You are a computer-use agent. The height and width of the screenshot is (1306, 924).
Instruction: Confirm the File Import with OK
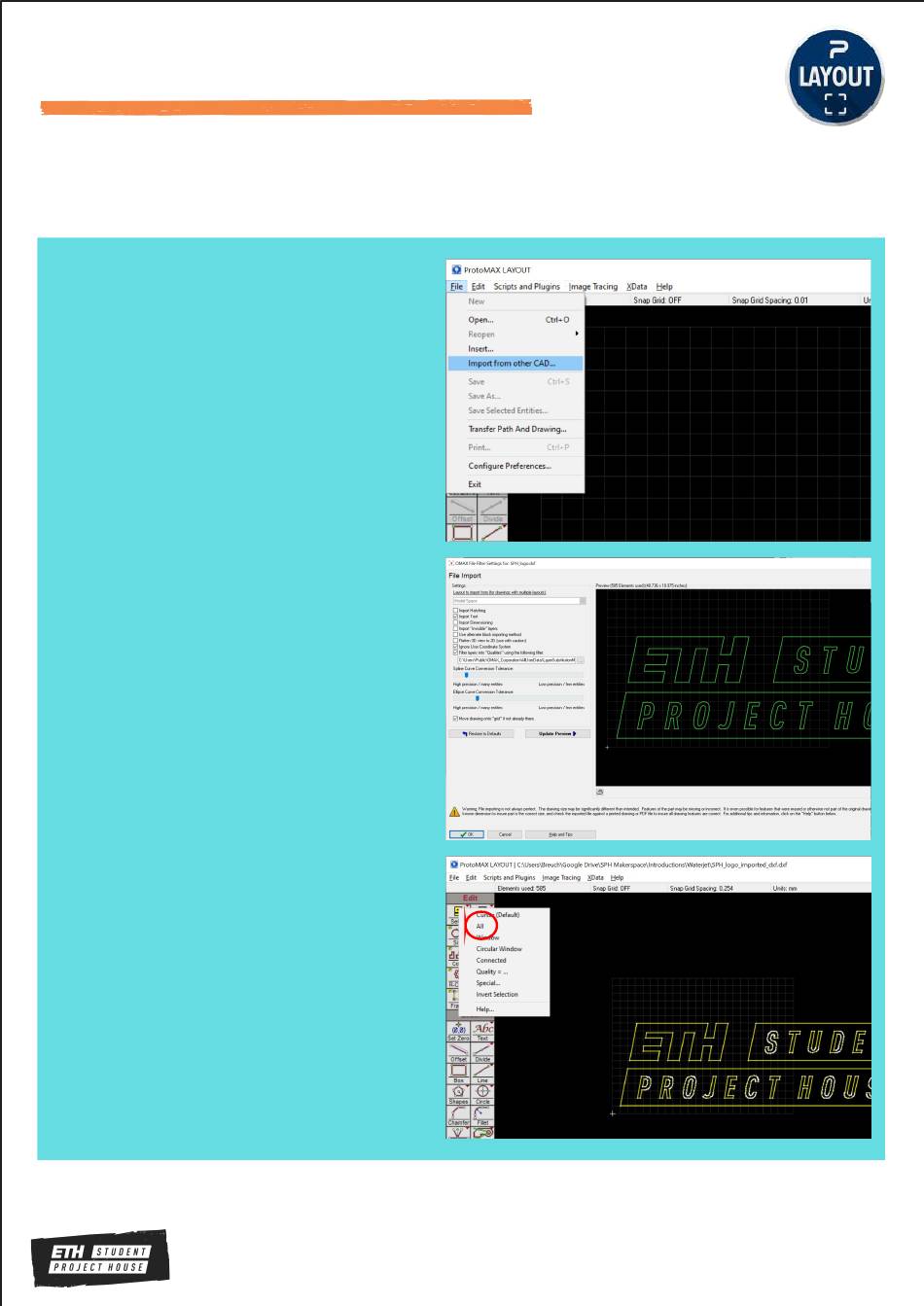(x=466, y=834)
